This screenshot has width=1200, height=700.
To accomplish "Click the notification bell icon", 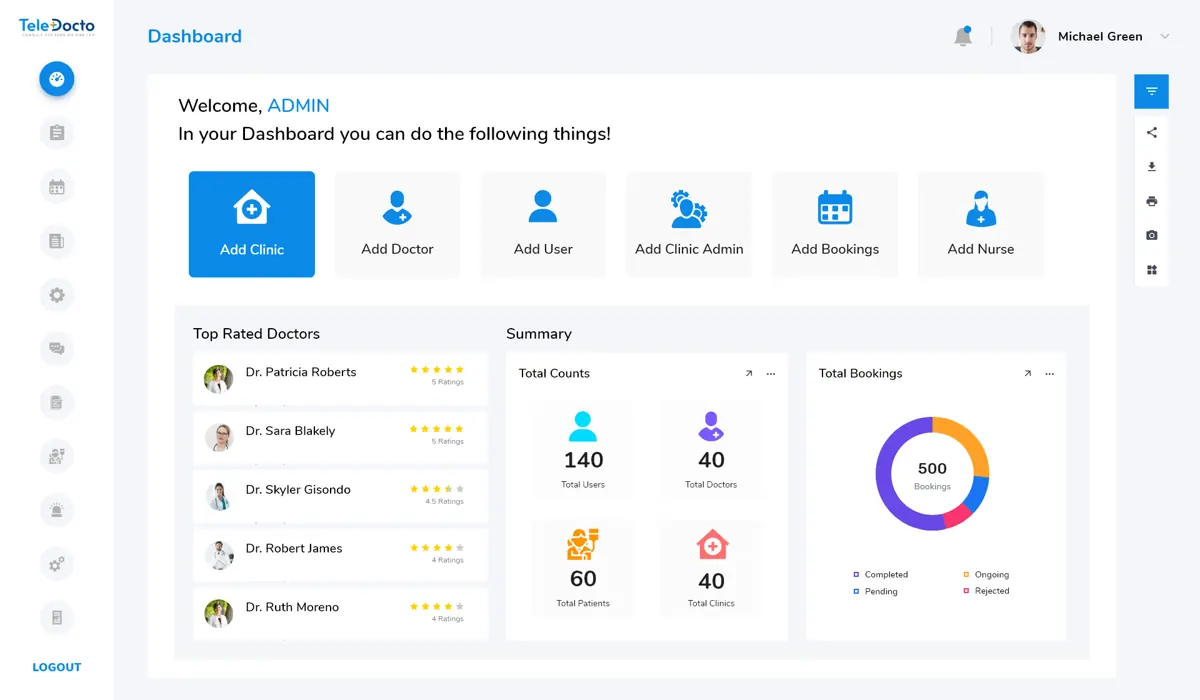I will coord(963,36).
